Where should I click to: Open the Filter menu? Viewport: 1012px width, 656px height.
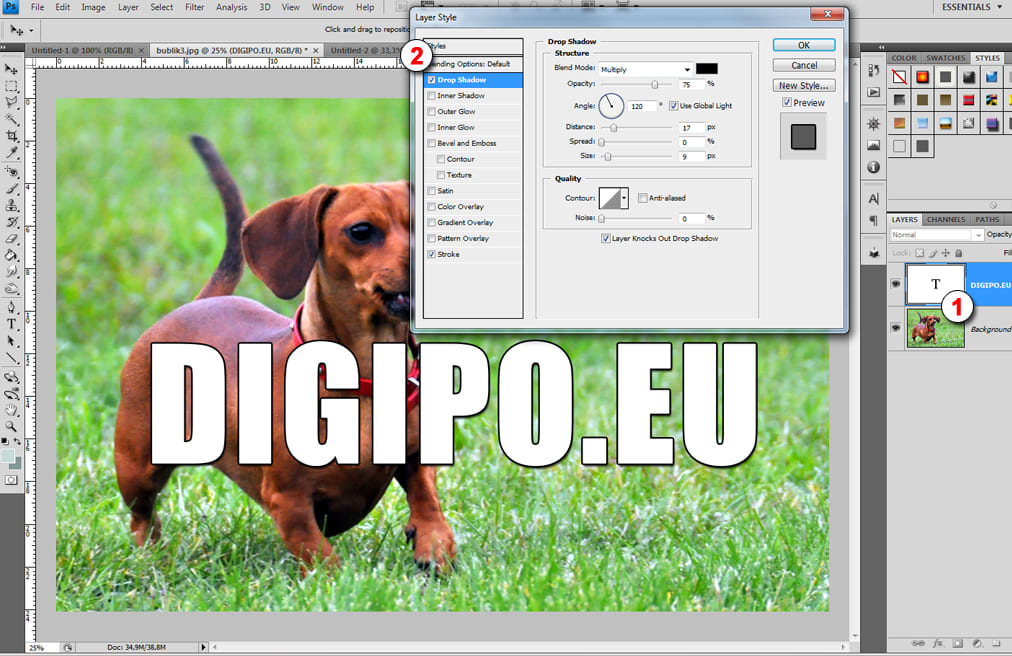pyautogui.click(x=193, y=7)
